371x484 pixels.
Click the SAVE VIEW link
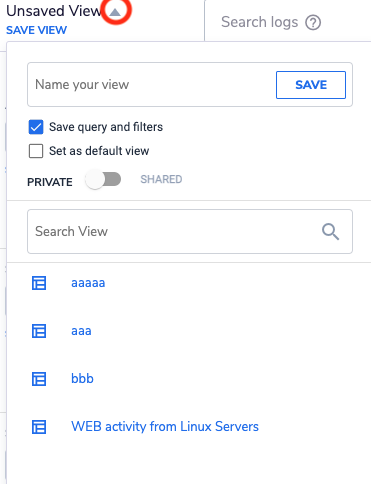[36, 30]
